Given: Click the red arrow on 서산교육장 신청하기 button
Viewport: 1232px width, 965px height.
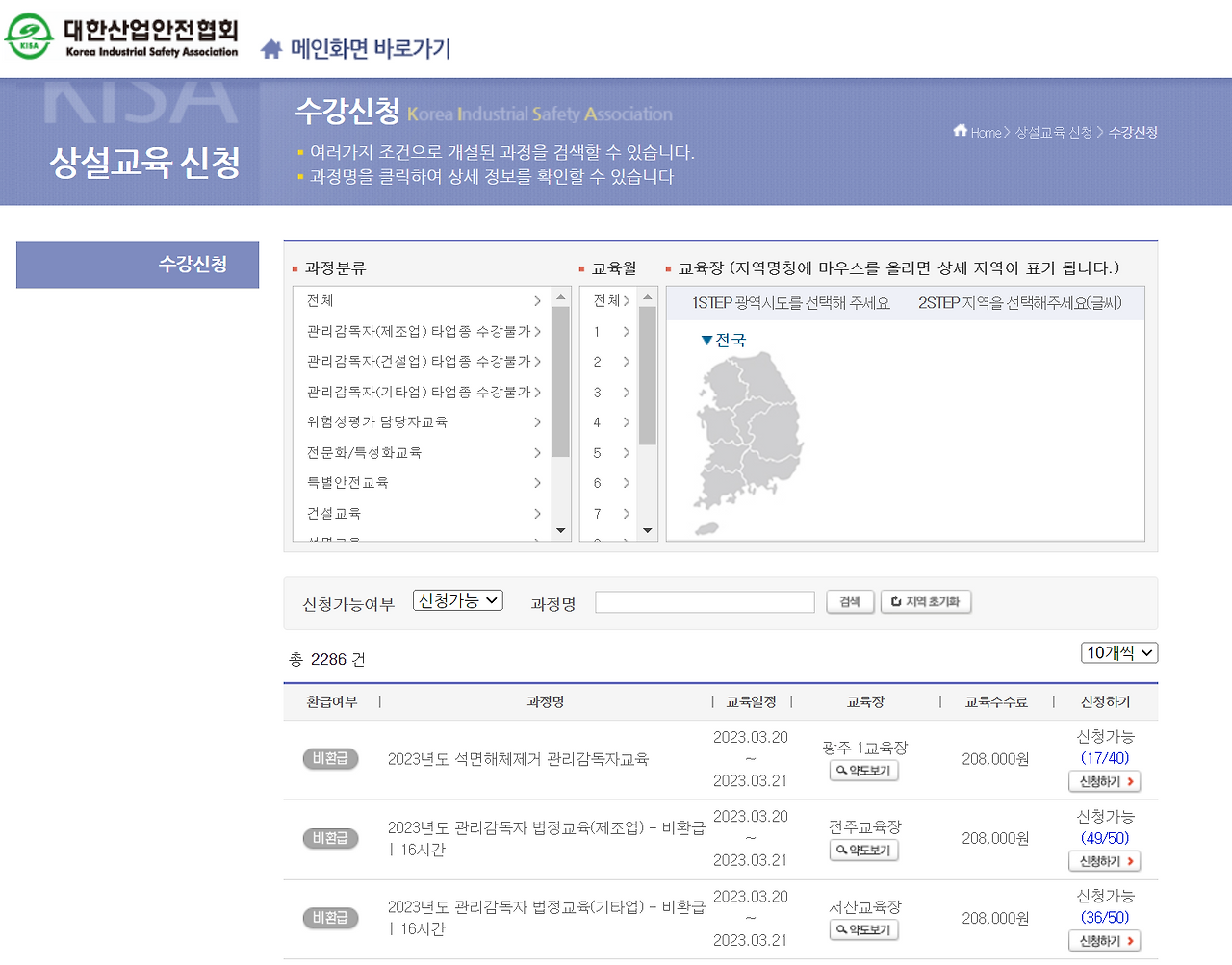Looking at the screenshot, I should [1129, 941].
